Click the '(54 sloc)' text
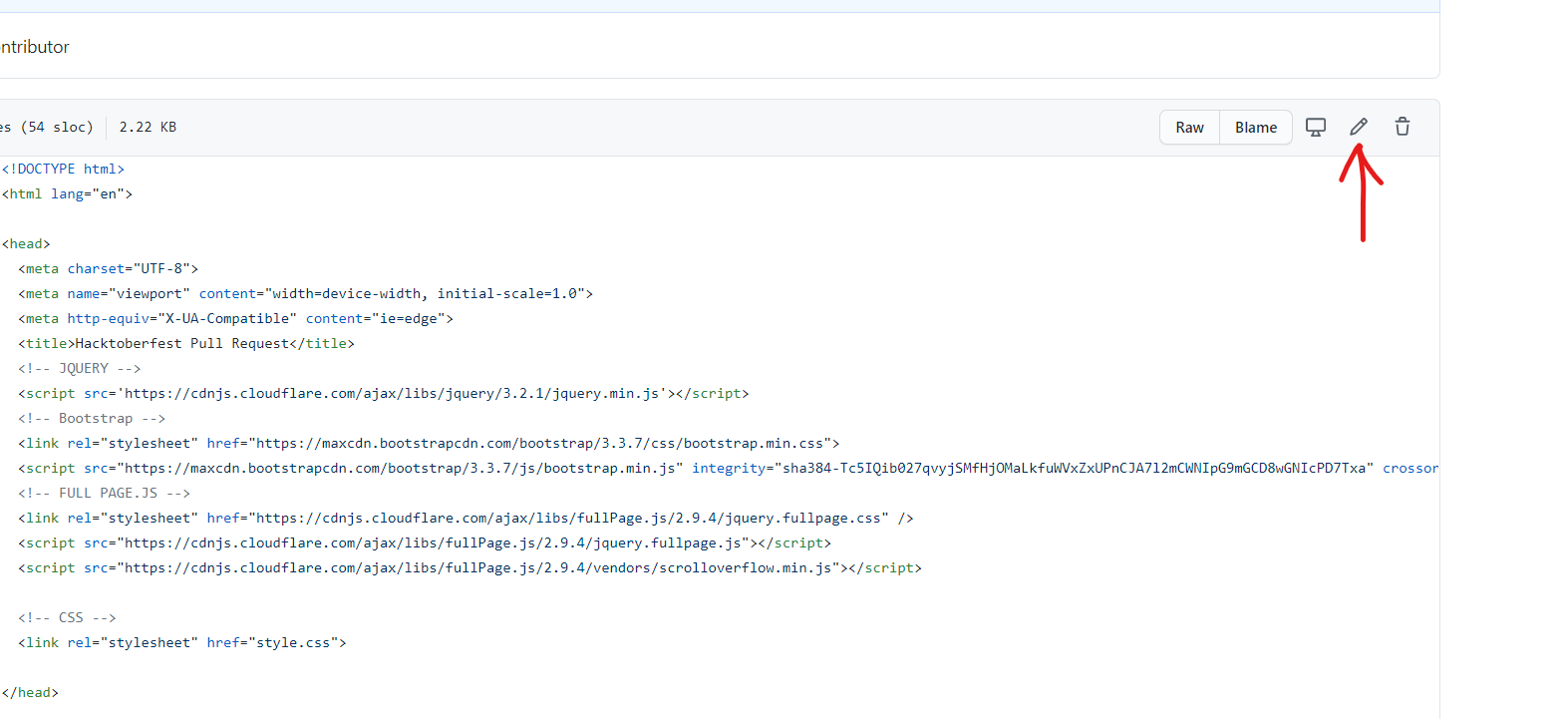Screen dimensions: 1568x719 pyautogui.click(x=57, y=127)
